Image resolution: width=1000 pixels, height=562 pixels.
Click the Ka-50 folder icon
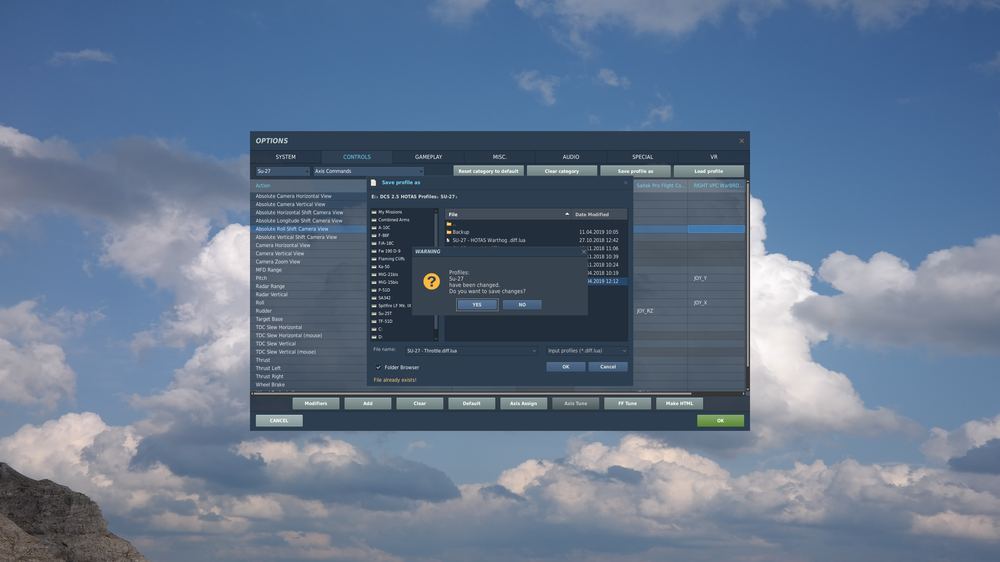[x=374, y=267]
